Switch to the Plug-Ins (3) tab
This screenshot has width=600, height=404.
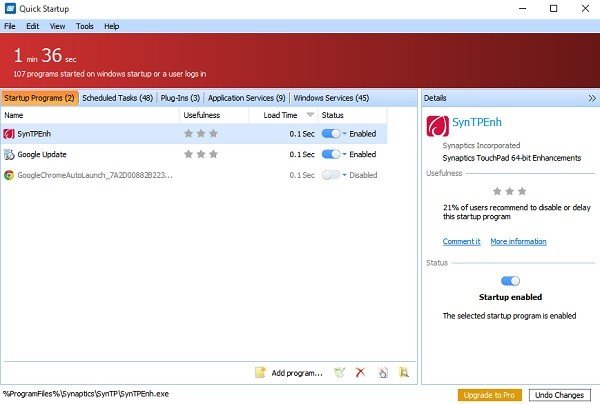coord(180,98)
